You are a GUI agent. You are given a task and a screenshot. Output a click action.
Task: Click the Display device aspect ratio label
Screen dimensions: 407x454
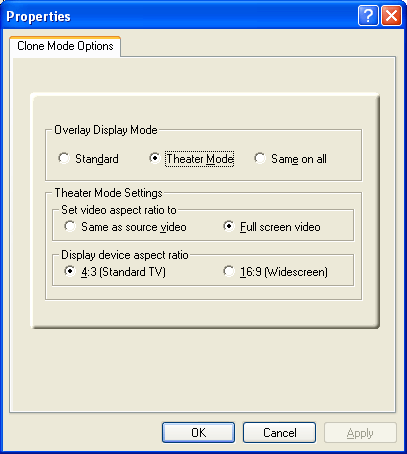(125, 255)
